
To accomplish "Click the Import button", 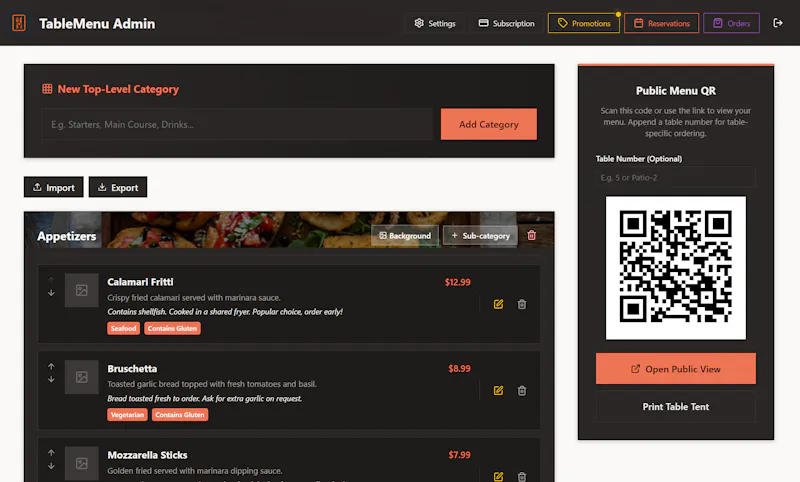I will [x=54, y=187].
